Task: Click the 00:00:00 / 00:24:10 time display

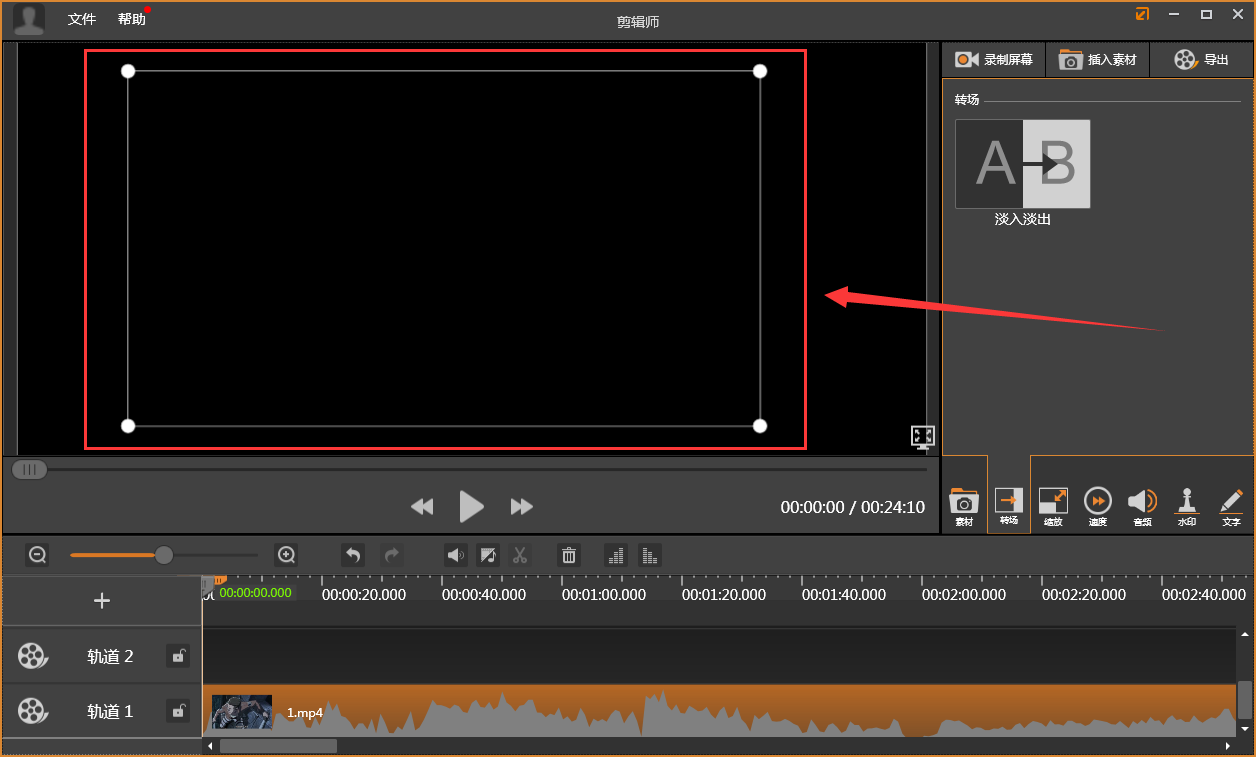Action: (x=853, y=507)
